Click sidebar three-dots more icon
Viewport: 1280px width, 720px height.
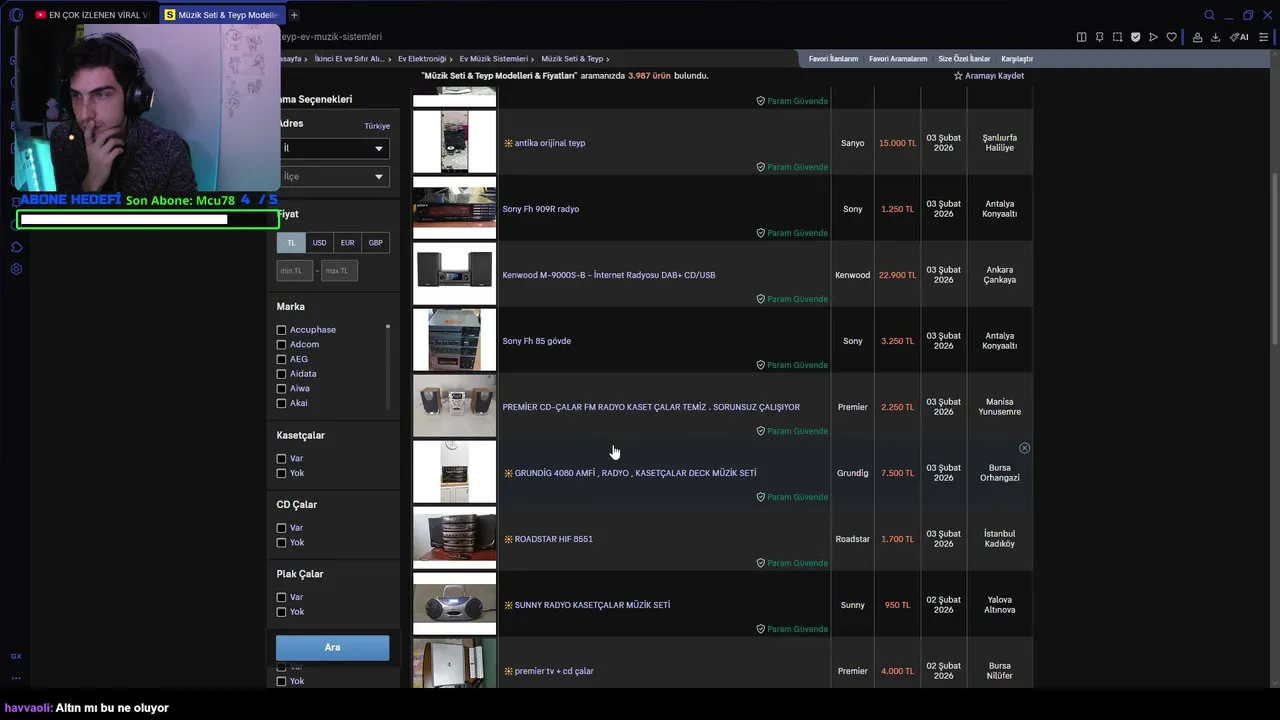click(x=16, y=677)
